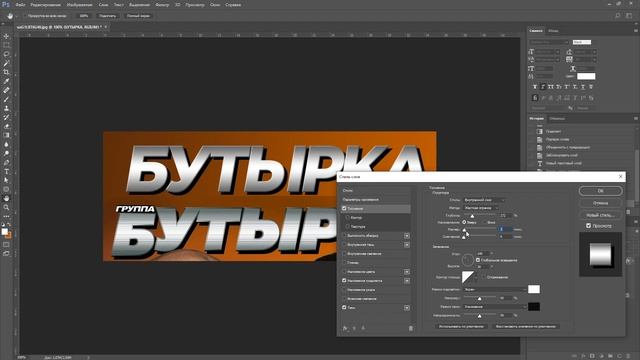
Task: Select the Вниз direction radio button
Action: coord(484,222)
